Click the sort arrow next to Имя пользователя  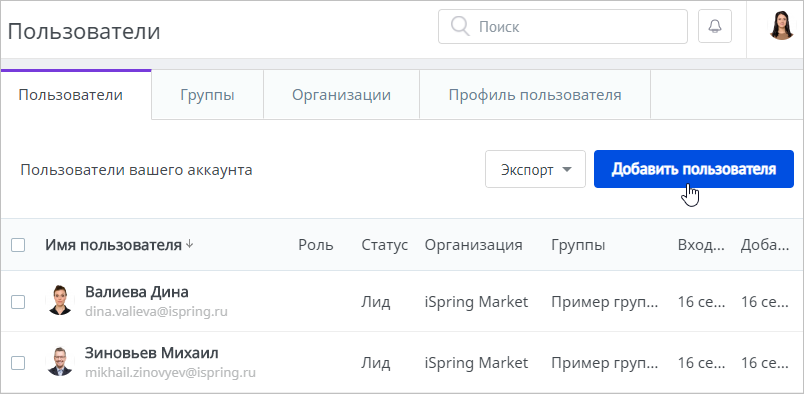click(x=190, y=245)
